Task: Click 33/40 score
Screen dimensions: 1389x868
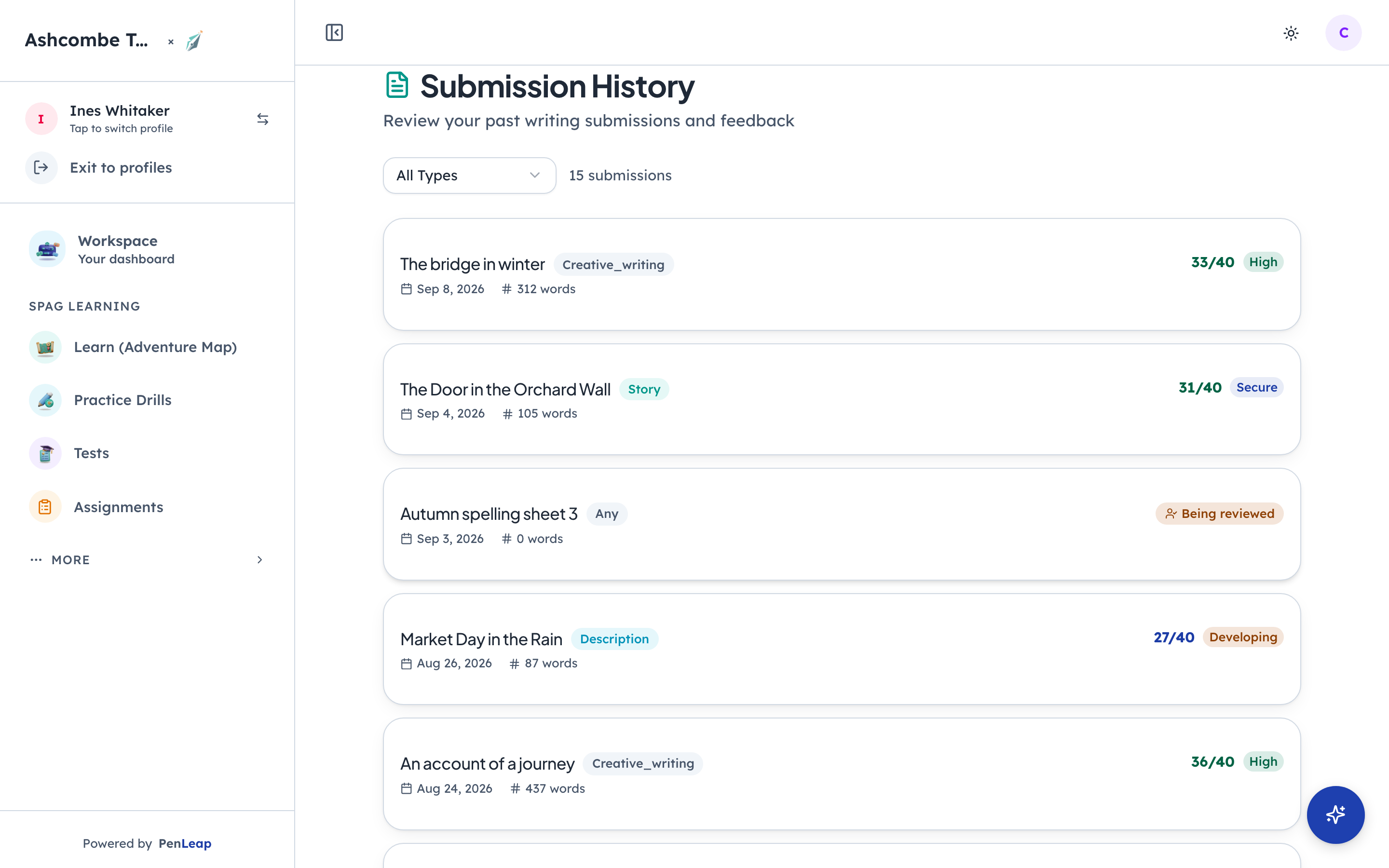Action: click(1212, 262)
